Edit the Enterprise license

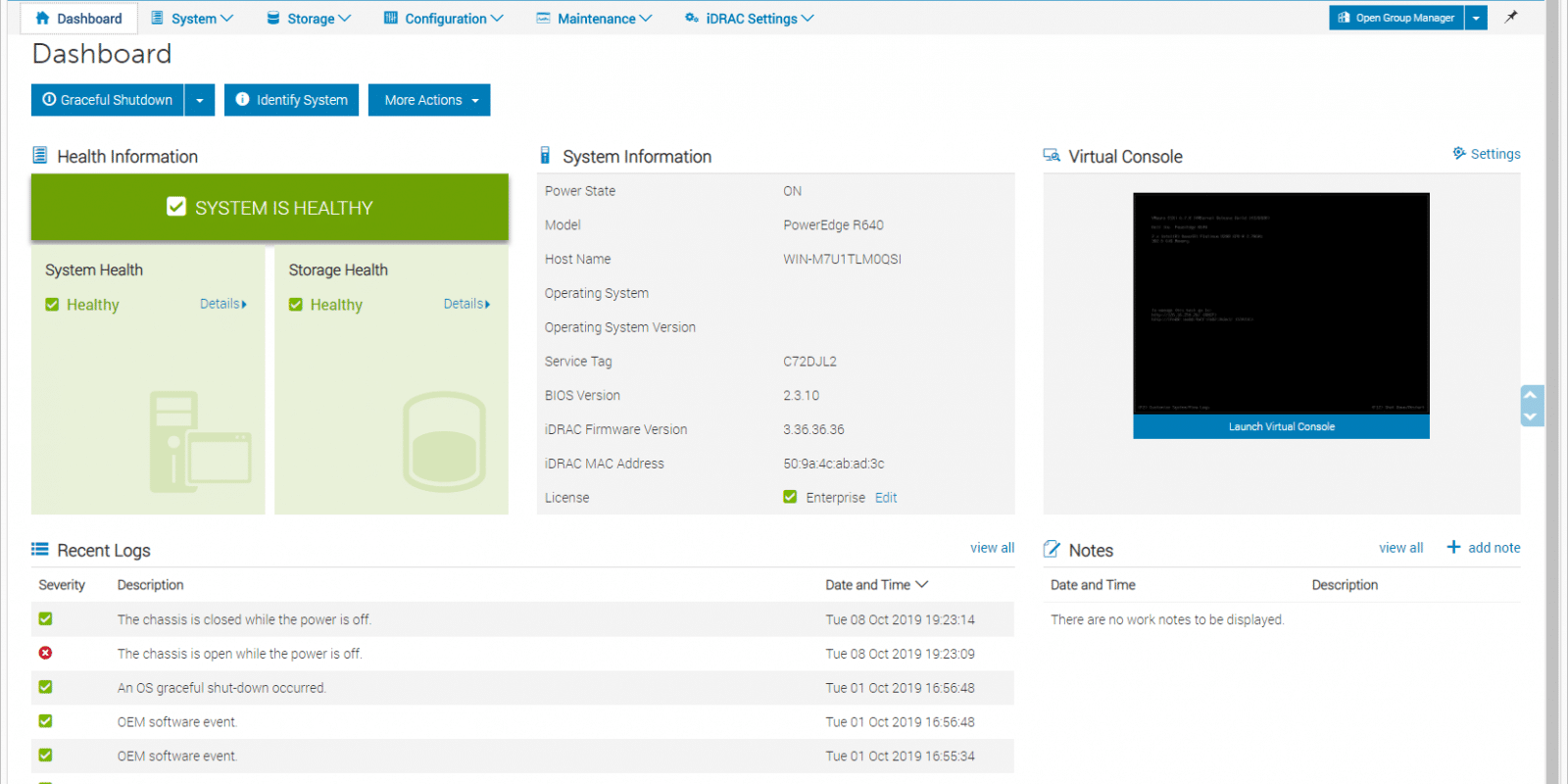click(x=886, y=498)
